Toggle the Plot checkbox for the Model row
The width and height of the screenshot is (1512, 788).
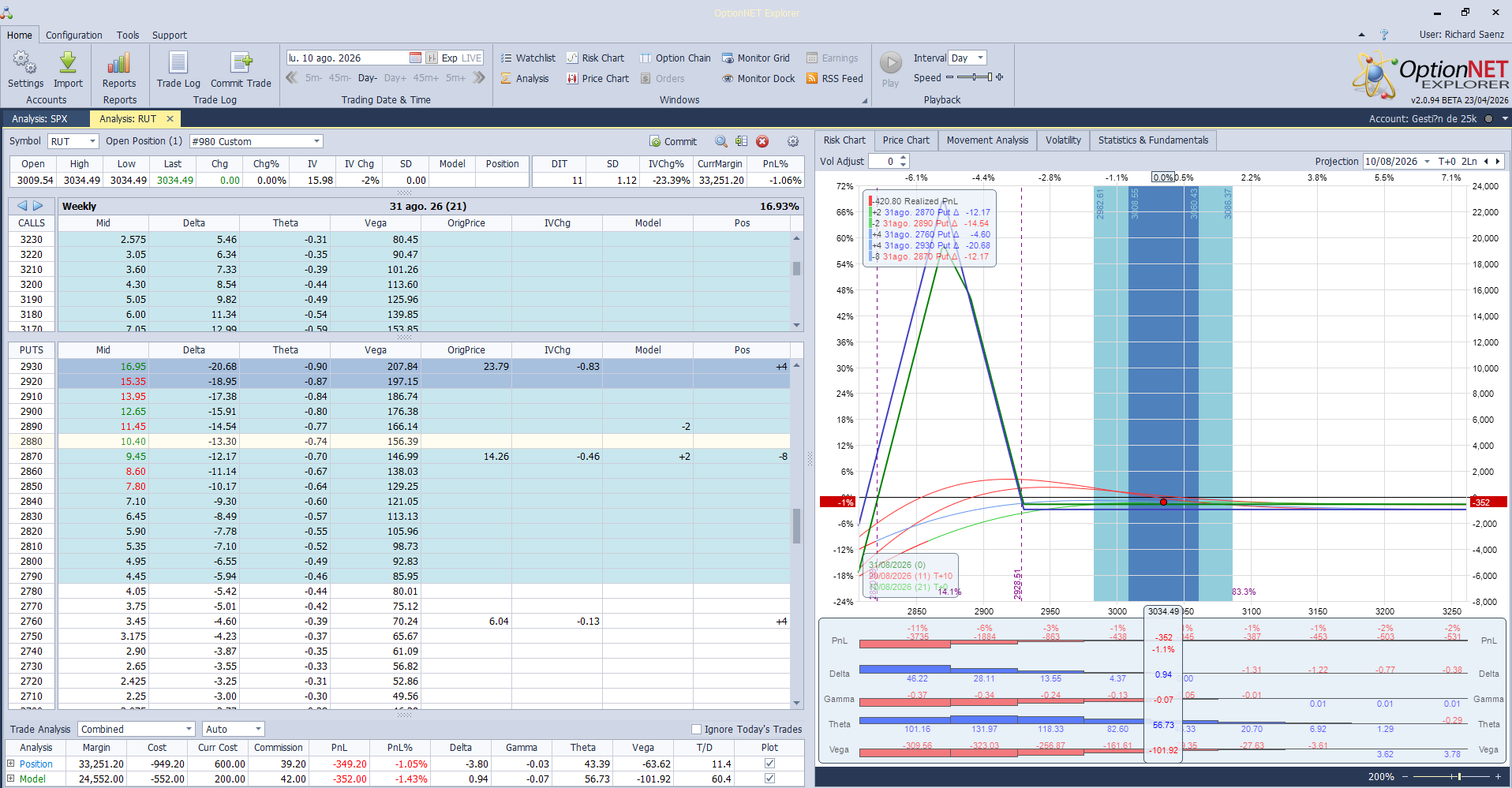pyautogui.click(x=769, y=778)
